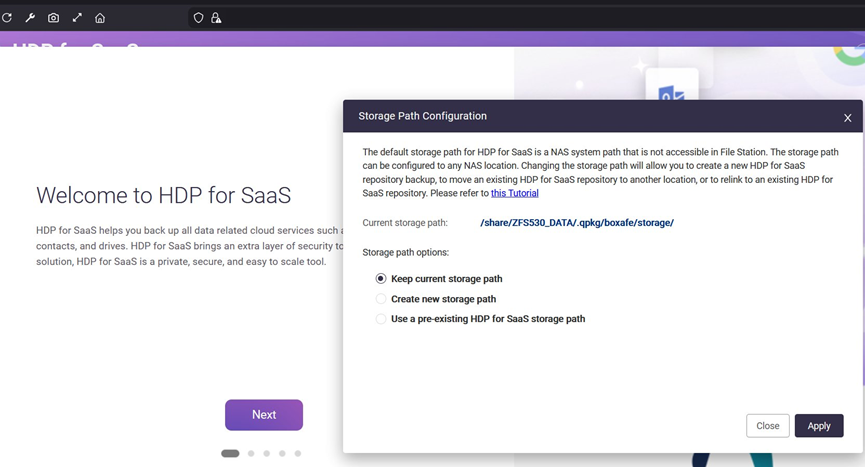
Task: Jump to the second welcome slide dot
Action: [x=251, y=454]
